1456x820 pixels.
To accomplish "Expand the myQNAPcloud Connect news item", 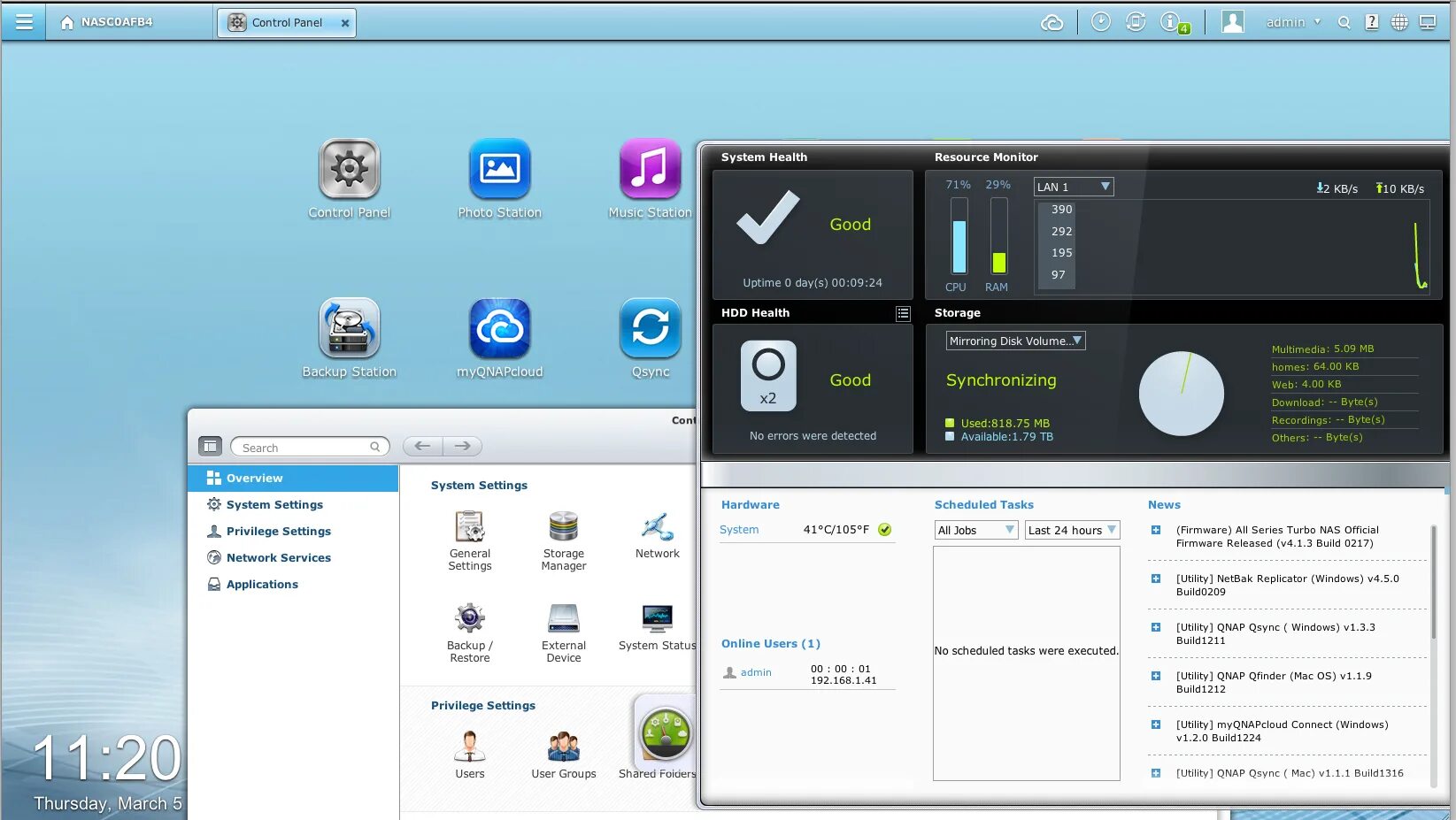I will pyautogui.click(x=1156, y=724).
